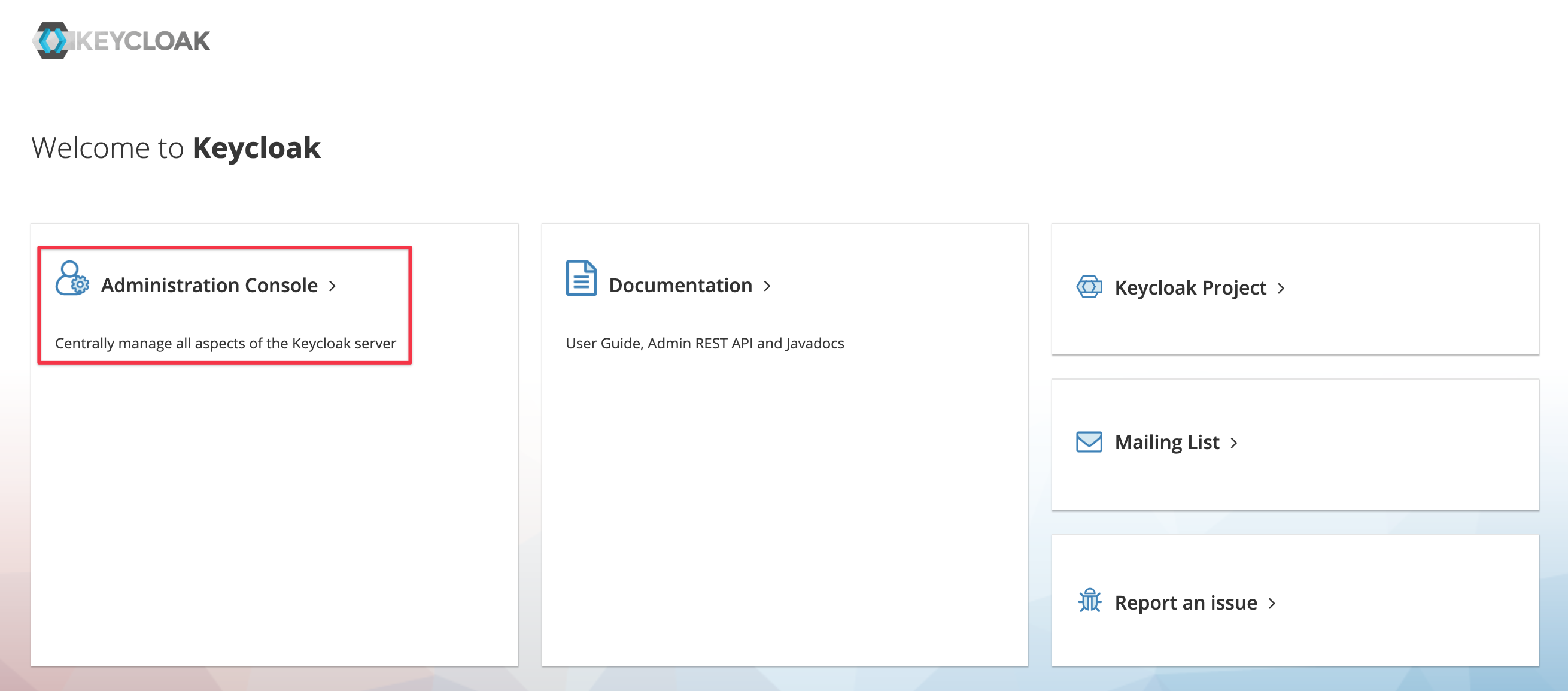Image resolution: width=1568 pixels, height=691 pixels.
Task: Click 'Centrally manage all aspects of the Keycloak server' text
Action: [x=225, y=343]
